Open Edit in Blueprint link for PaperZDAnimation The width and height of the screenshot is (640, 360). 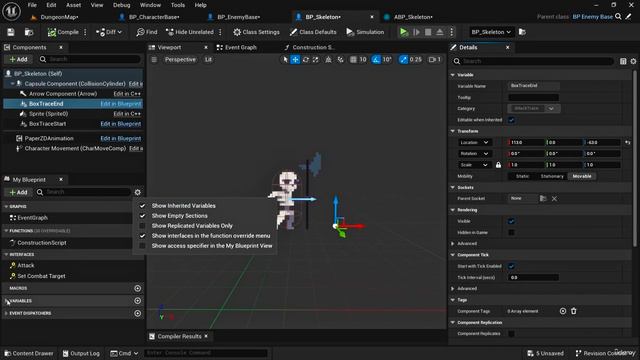[121, 138]
